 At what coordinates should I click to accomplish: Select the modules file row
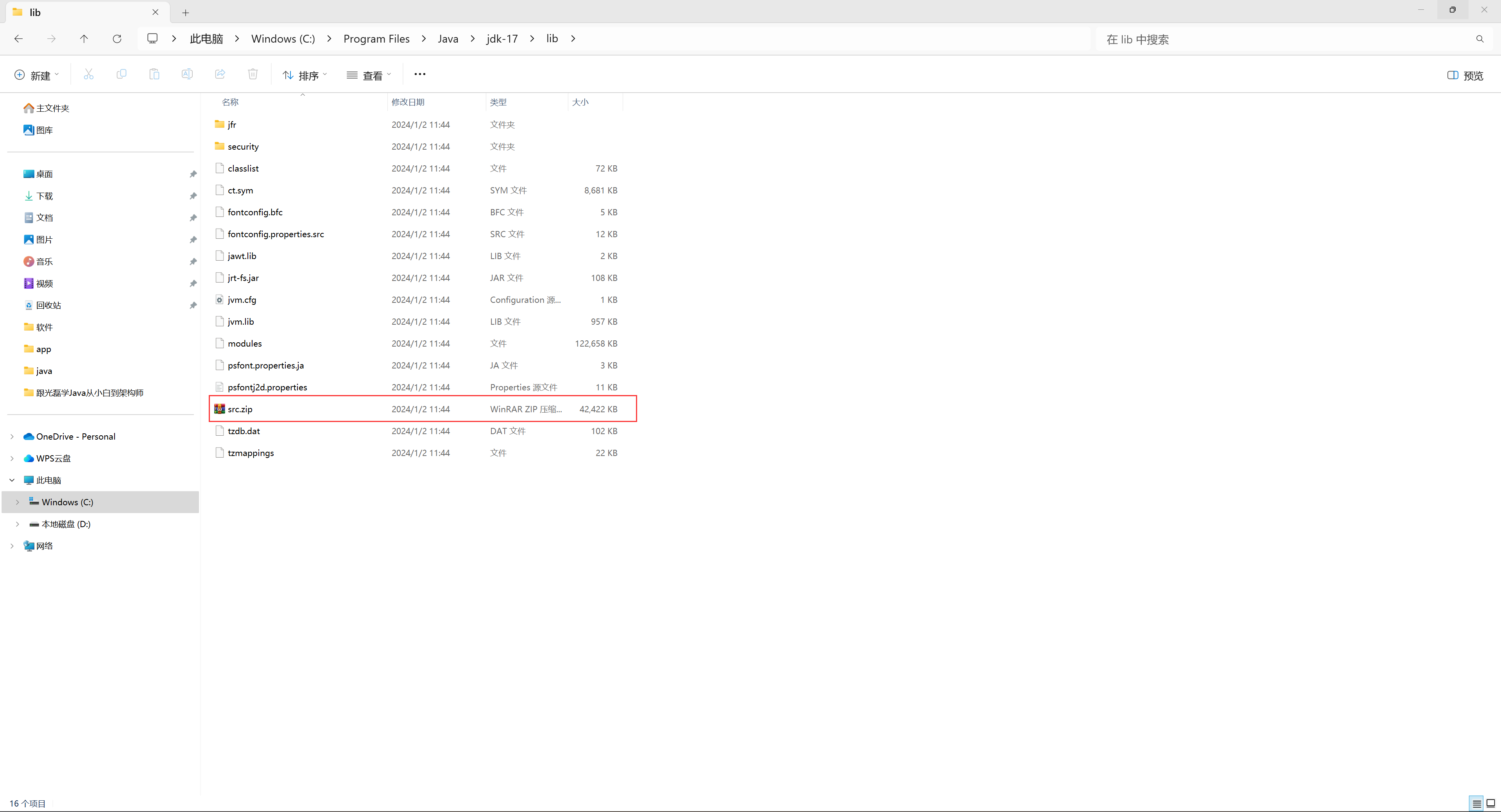[416, 343]
